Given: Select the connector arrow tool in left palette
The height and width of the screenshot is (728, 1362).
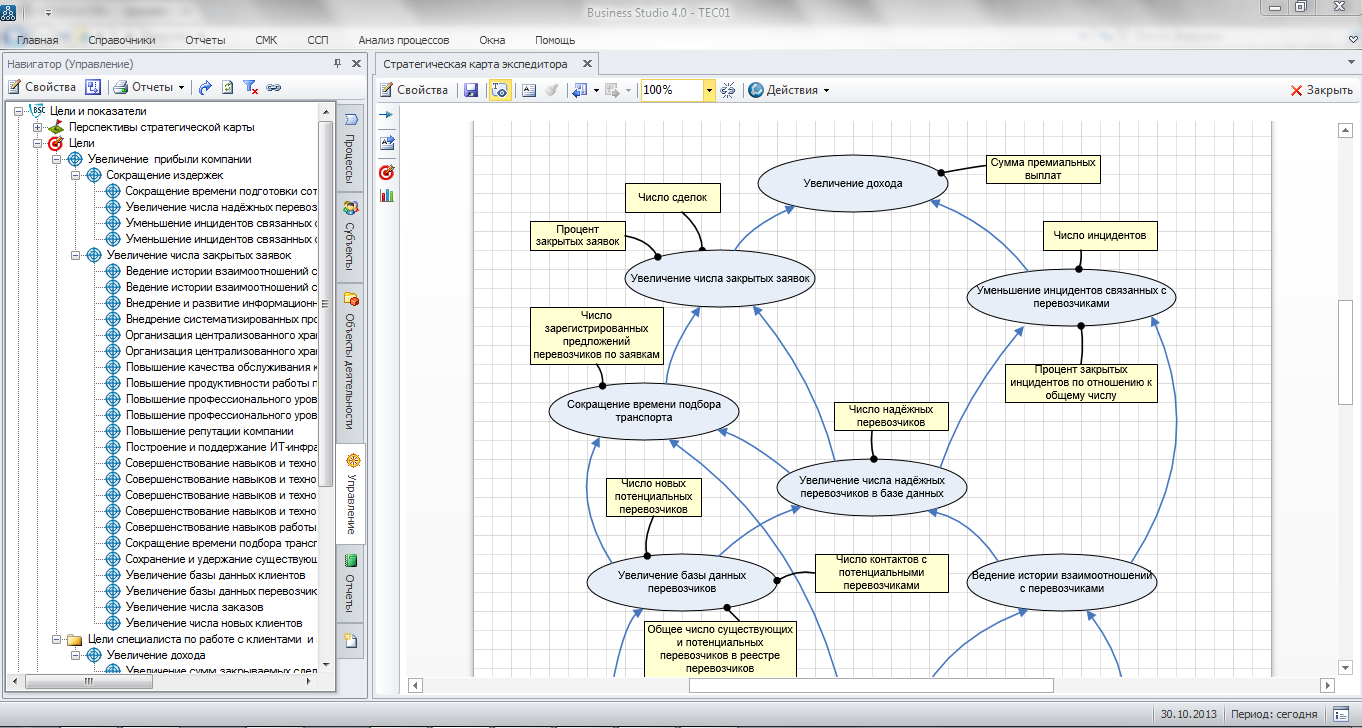Looking at the screenshot, I should 387,116.
